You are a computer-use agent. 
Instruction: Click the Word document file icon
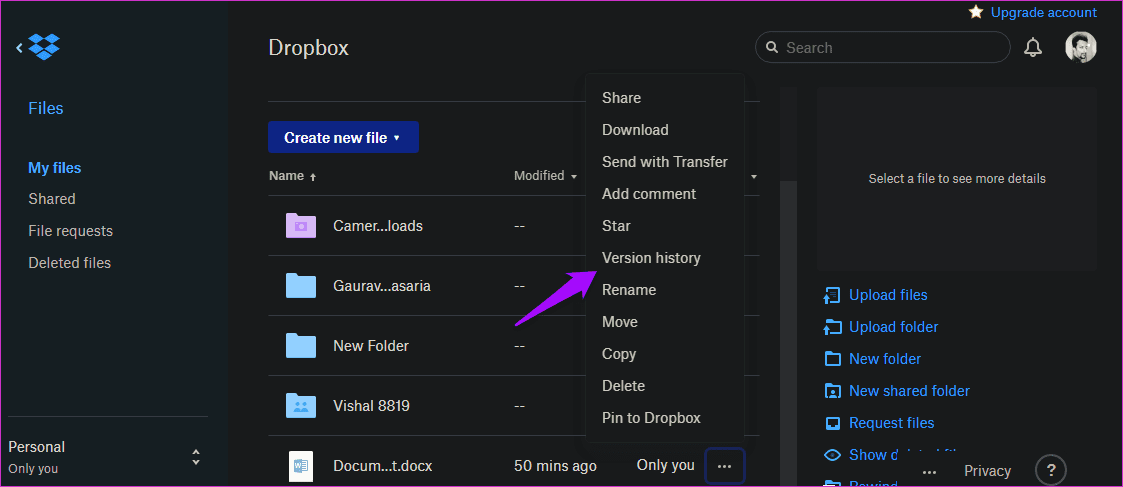(301, 466)
